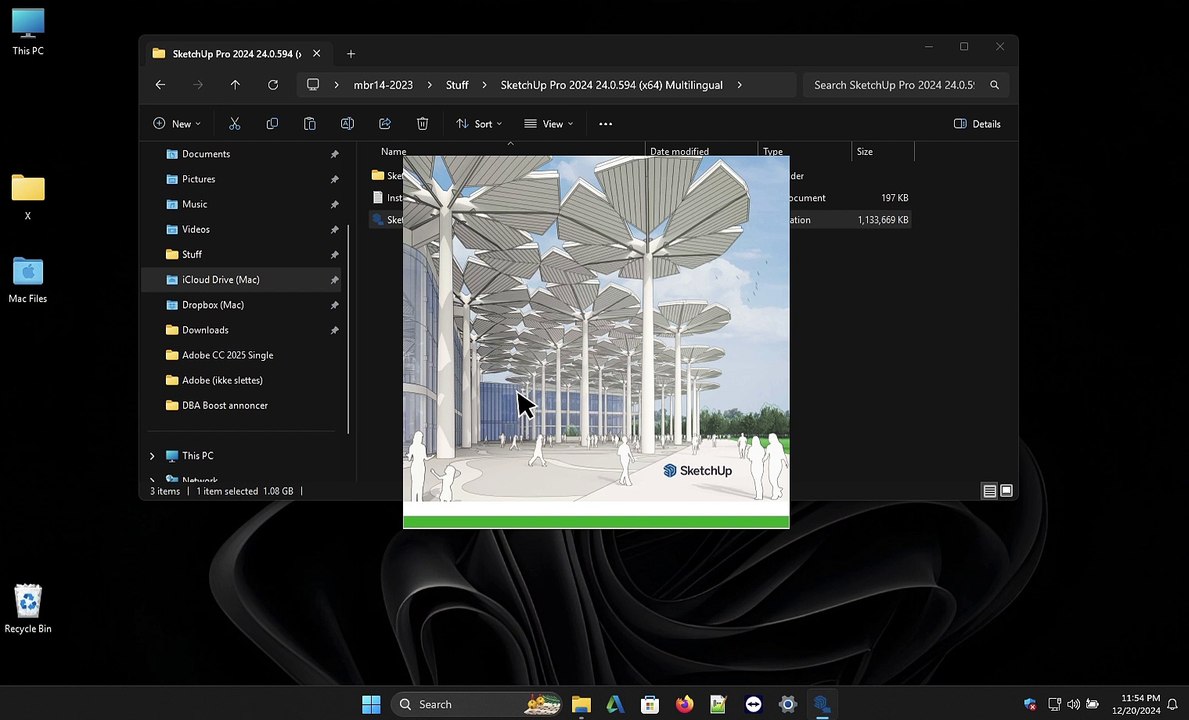Open a new Explorer tab with plus
This screenshot has width=1189, height=720.
(x=350, y=54)
